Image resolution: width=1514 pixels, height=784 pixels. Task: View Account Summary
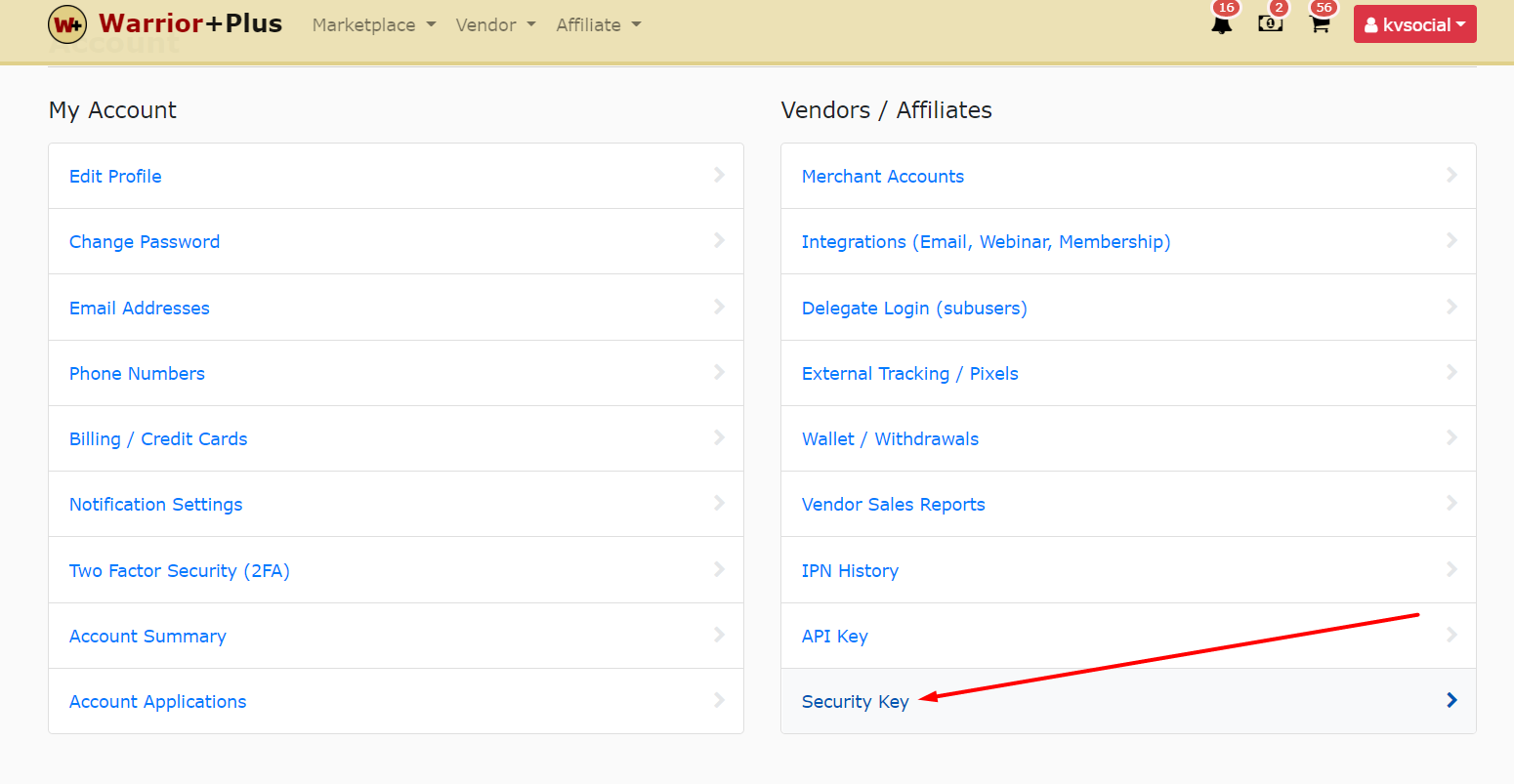click(147, 637)
